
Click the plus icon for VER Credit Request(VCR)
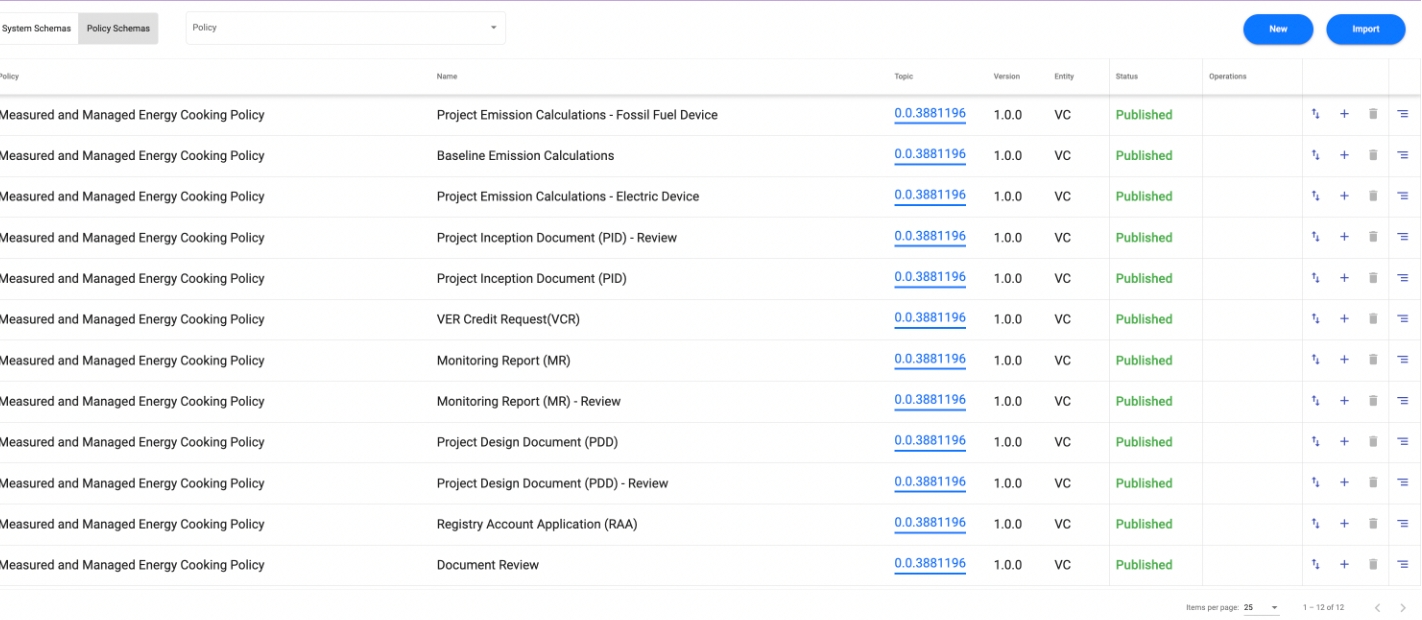click(x=1344, y=319)
